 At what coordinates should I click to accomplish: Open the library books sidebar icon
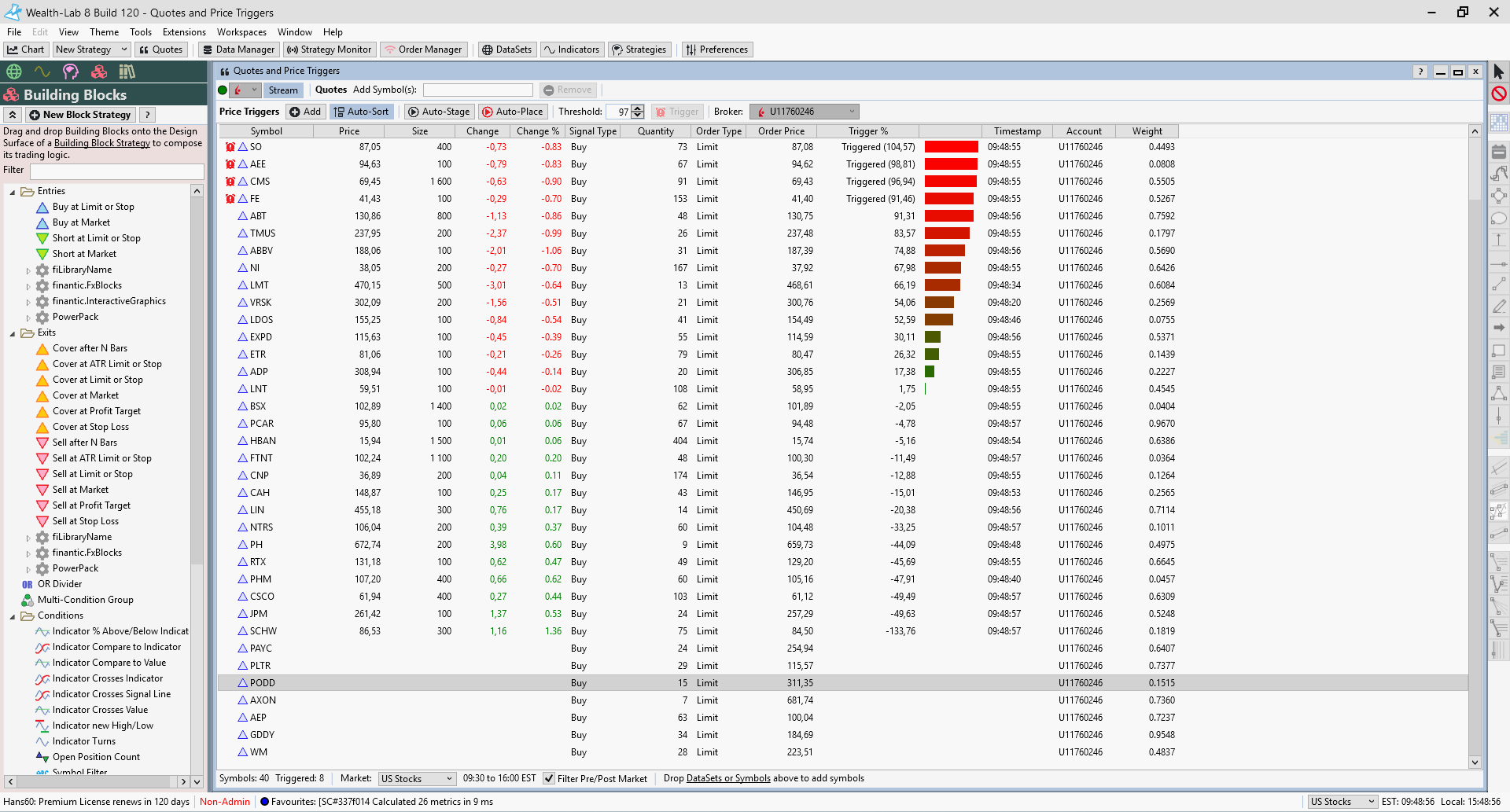pyautogui.click(x=127, y=72)
